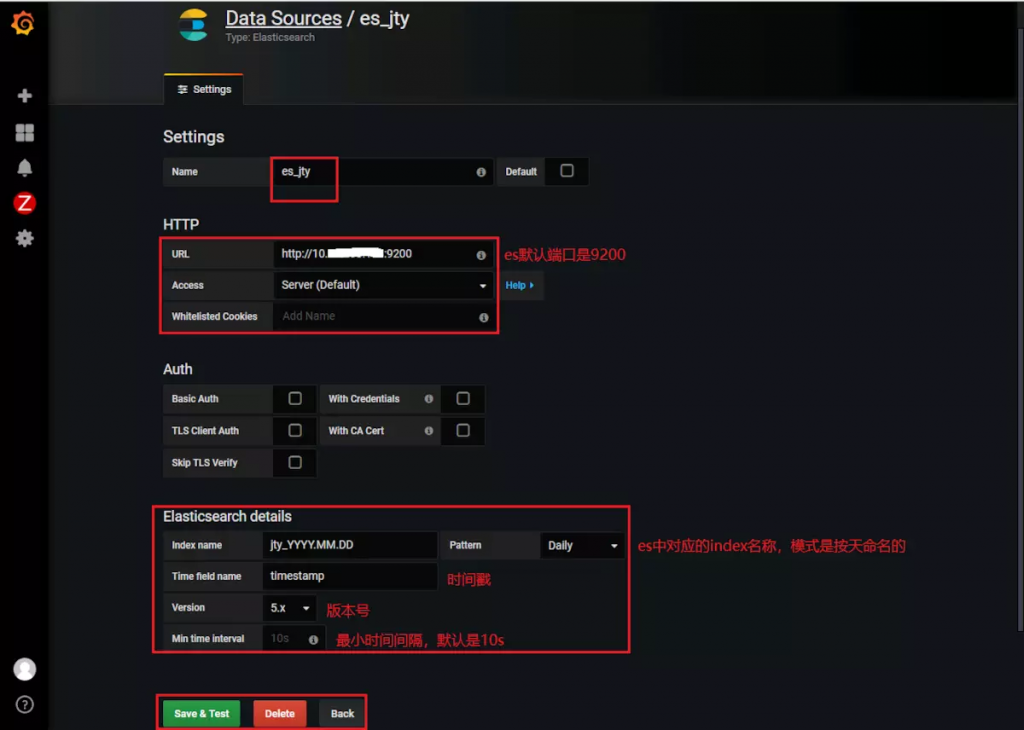Screen dimensions: 1024x730
Task: Click the Name input field es_jty
Action: point(383,172)
